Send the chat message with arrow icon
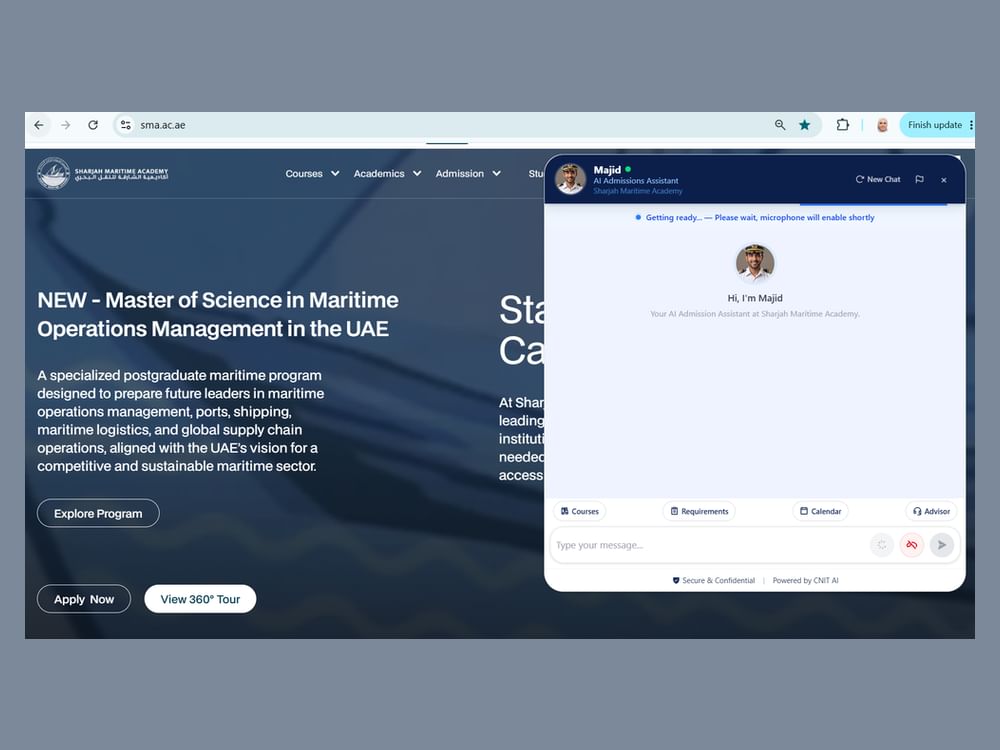Viewport: 1000px width, 750px height. click(942, 545)
